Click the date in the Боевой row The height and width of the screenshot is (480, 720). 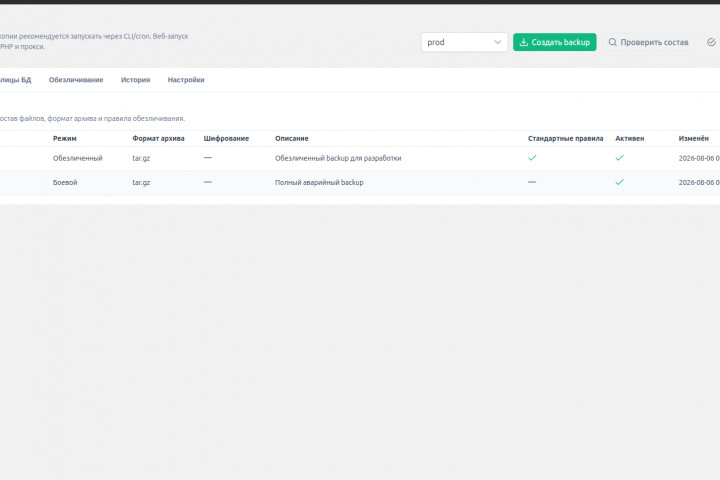point(699,182)
